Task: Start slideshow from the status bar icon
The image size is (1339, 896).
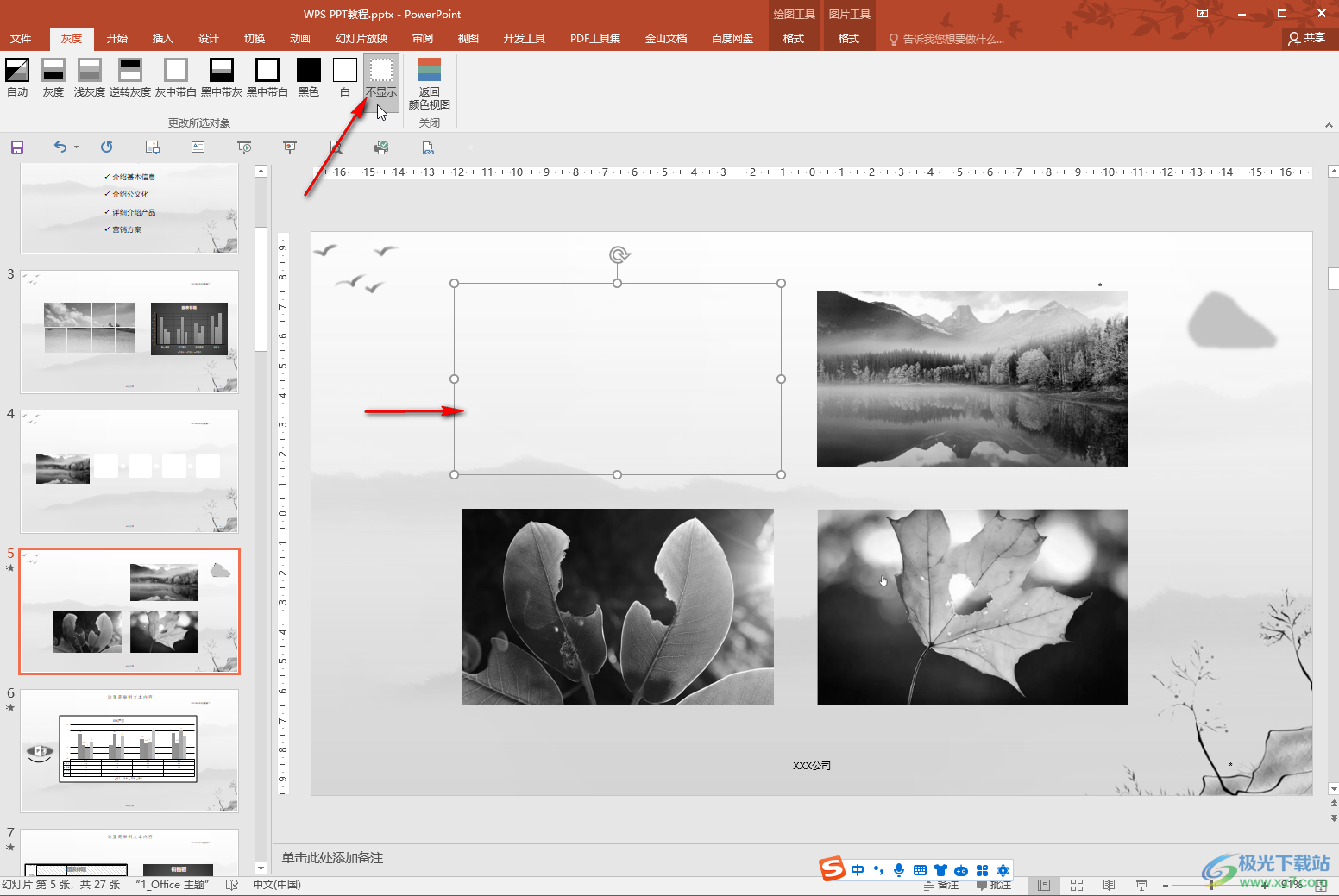Action: click(1142, 886)
